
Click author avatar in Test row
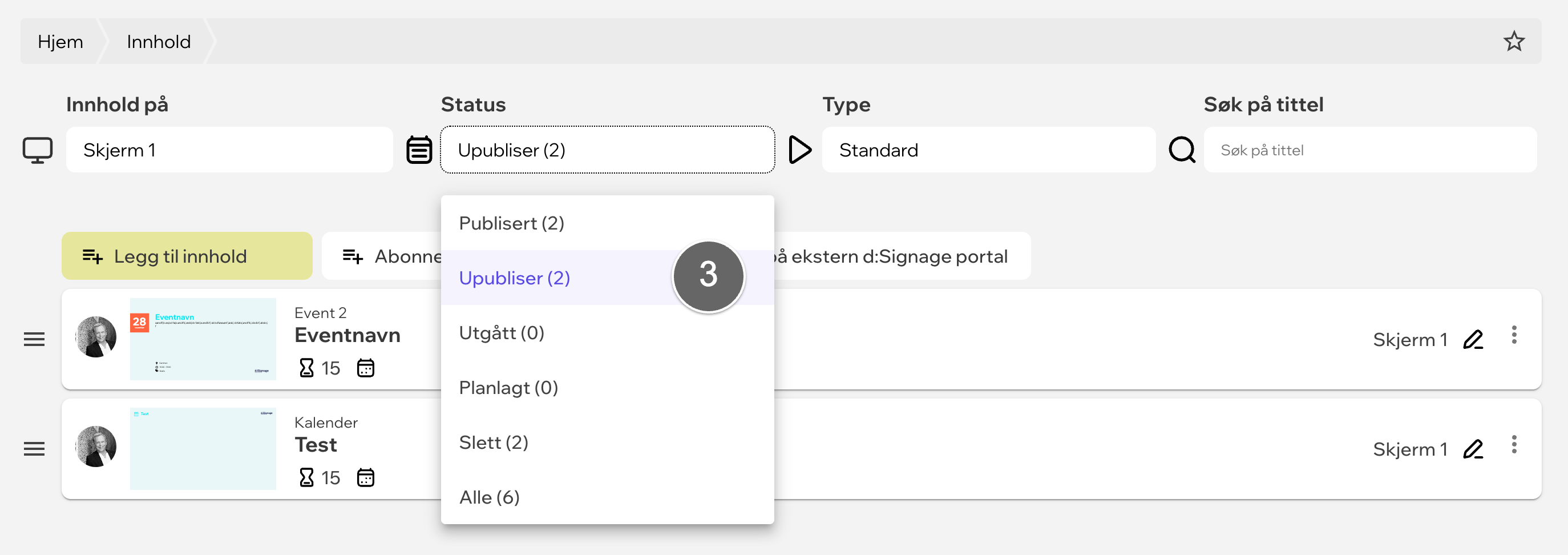(96, 446)
